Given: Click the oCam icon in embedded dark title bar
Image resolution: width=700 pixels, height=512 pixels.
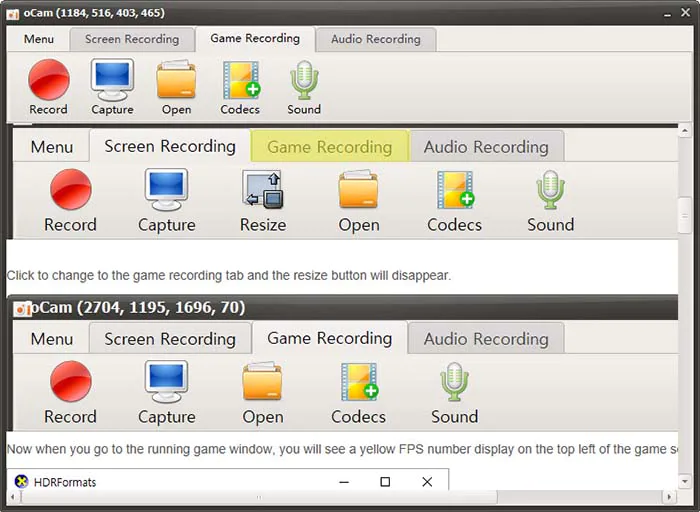Looking at the screenshot, I should [21, 308].
